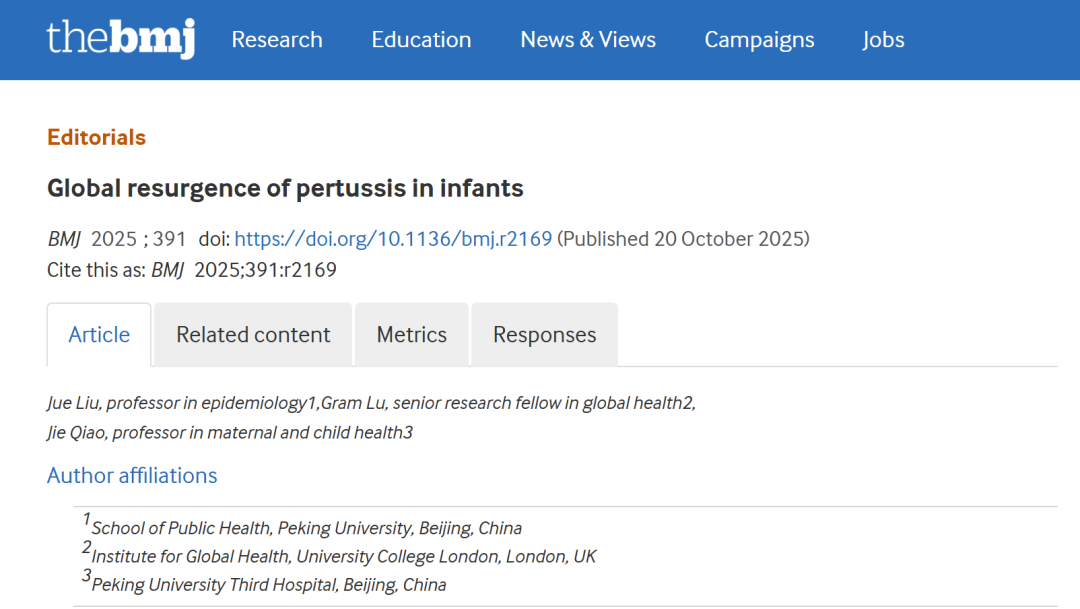1080x609 pixels.
Task: Open the Research menu
Action: tap(277, 40)
